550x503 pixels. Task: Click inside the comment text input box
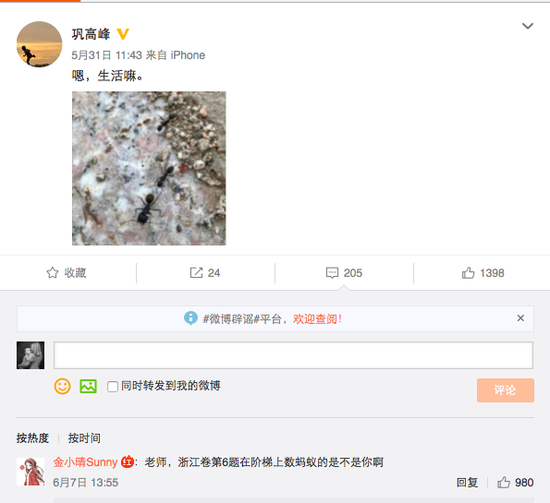pos(293,355)
